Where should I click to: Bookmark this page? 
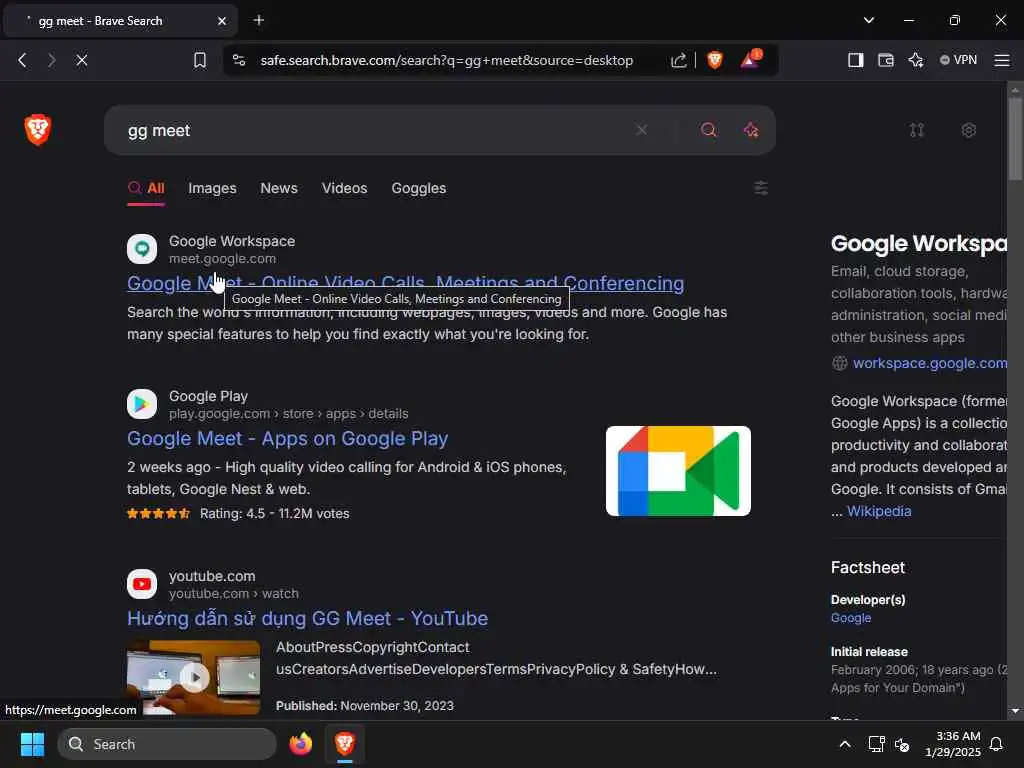[200, 60]
